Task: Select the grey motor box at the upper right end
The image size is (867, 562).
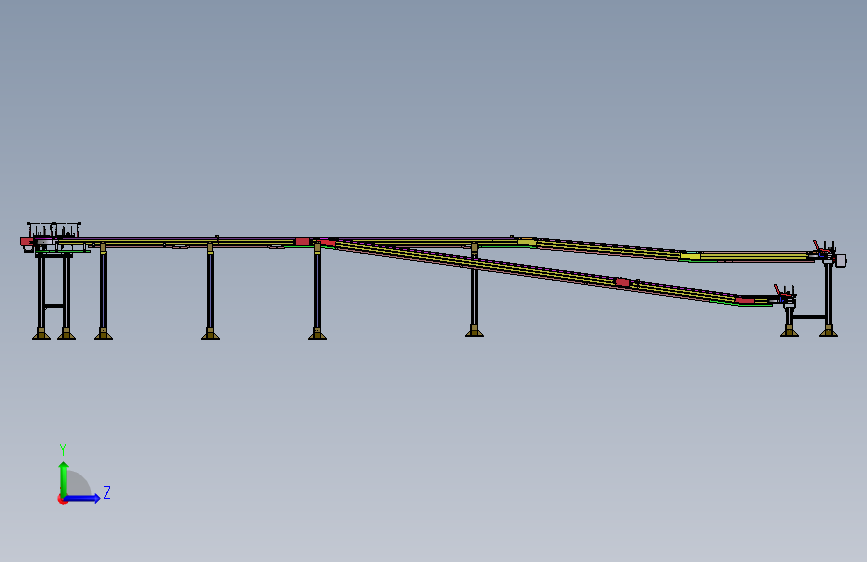Action: coord(841,261)
